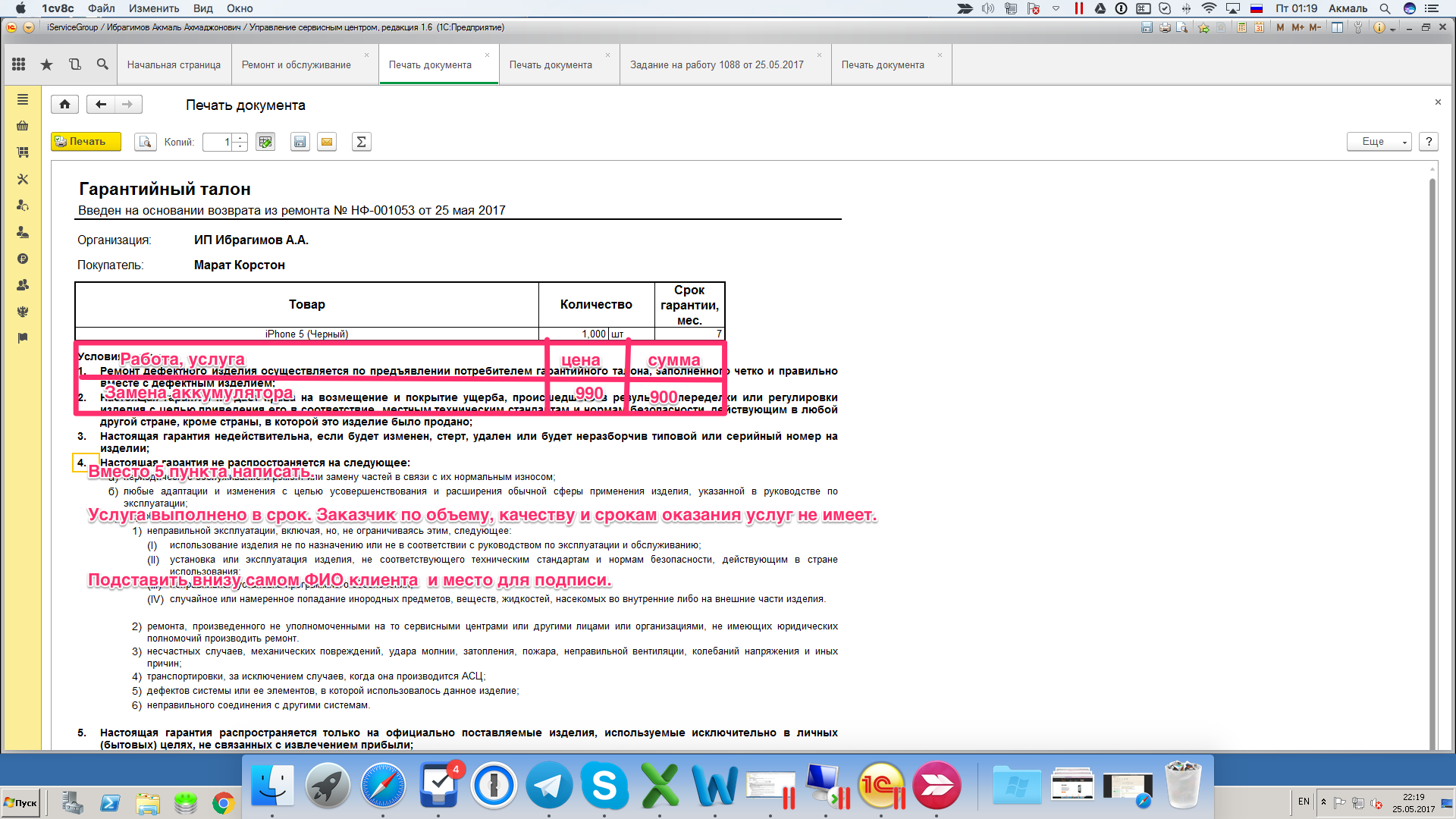Save document with the floppy disk icon
This screenshot has width=1456, height=819.
300,142
